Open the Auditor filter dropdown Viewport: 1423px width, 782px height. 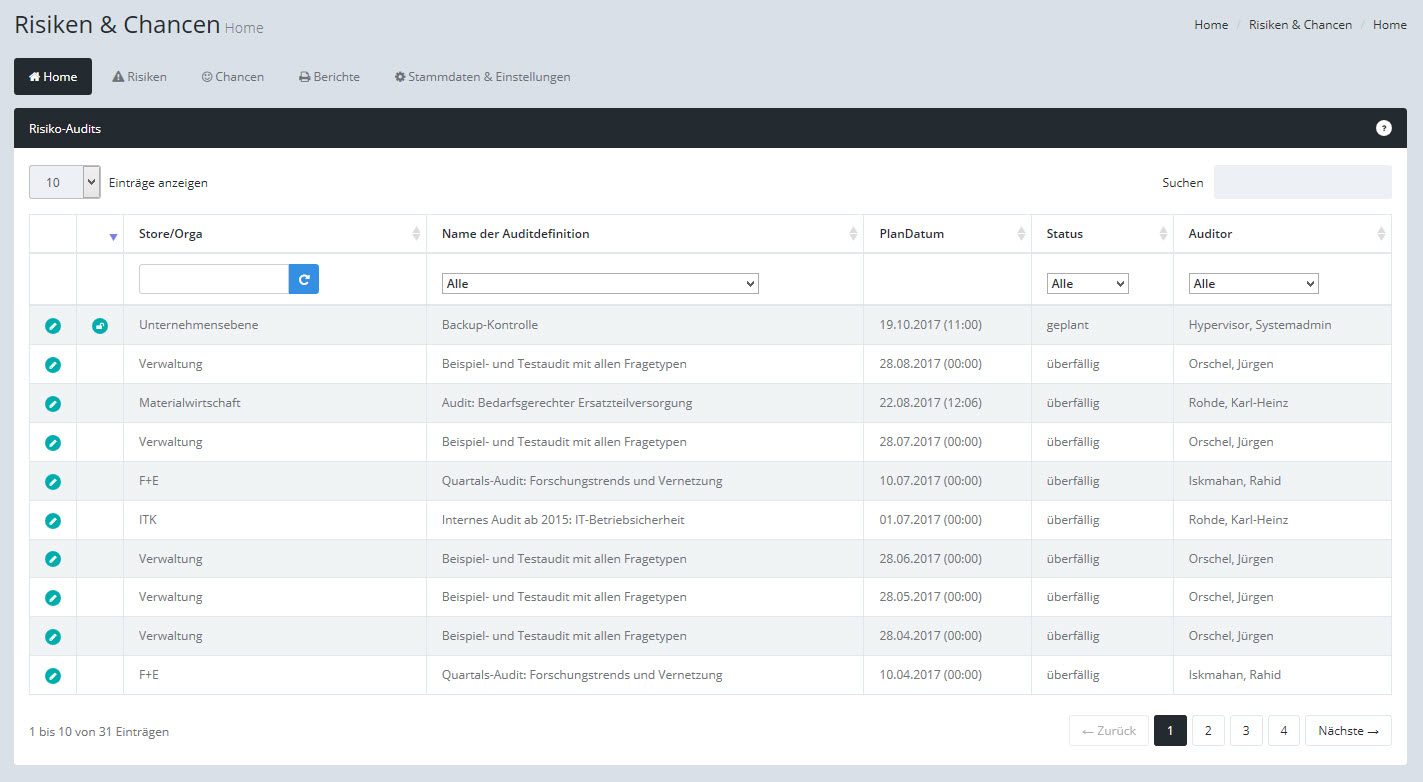(1253, 284)
